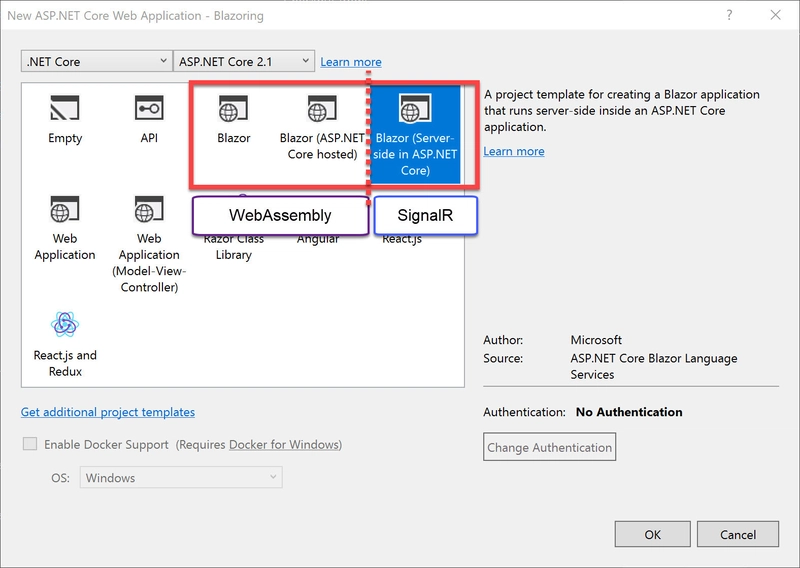Click the Angular template label

coord(318,239)
